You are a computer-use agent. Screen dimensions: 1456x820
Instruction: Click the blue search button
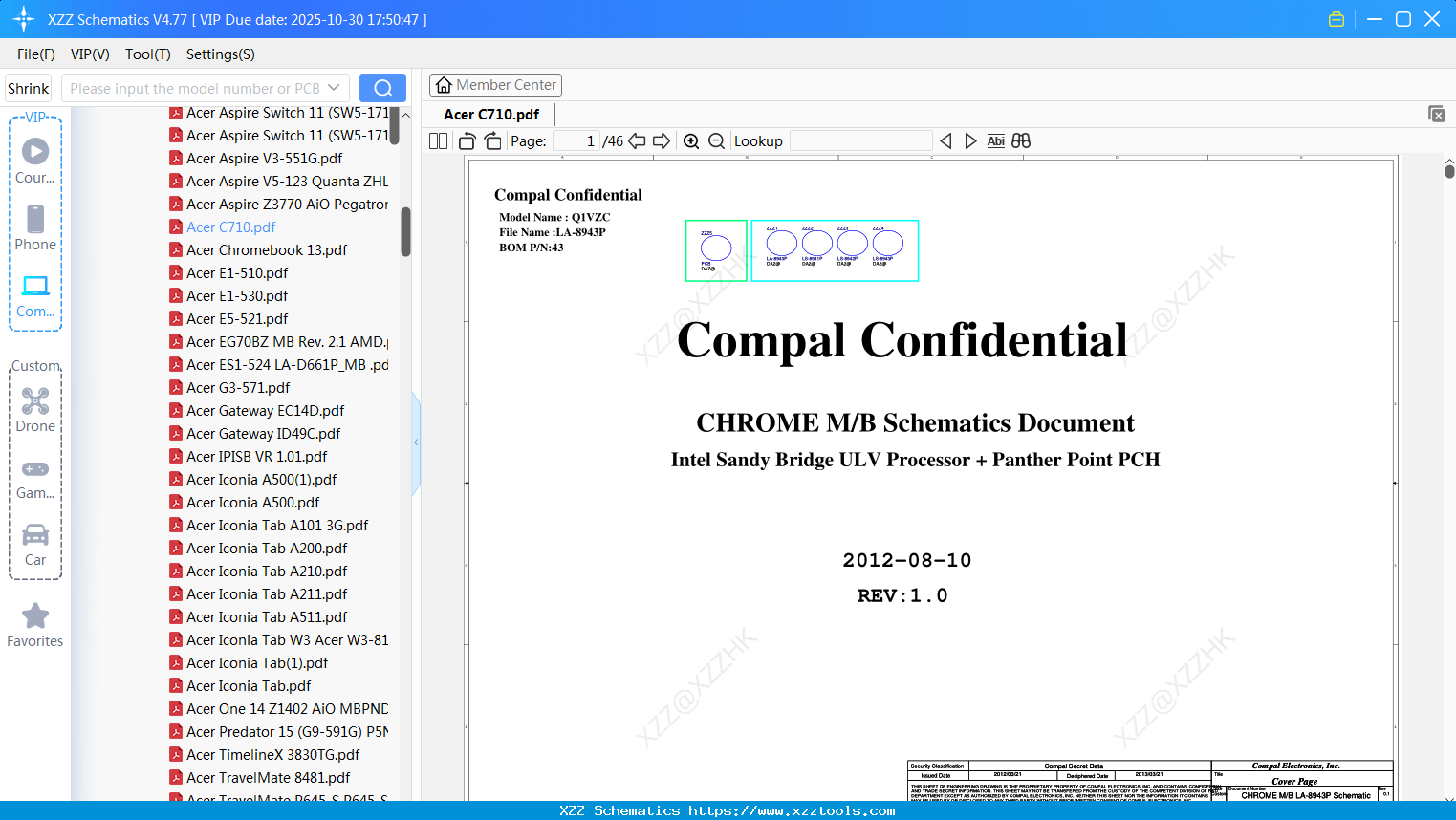pos(382,88)
